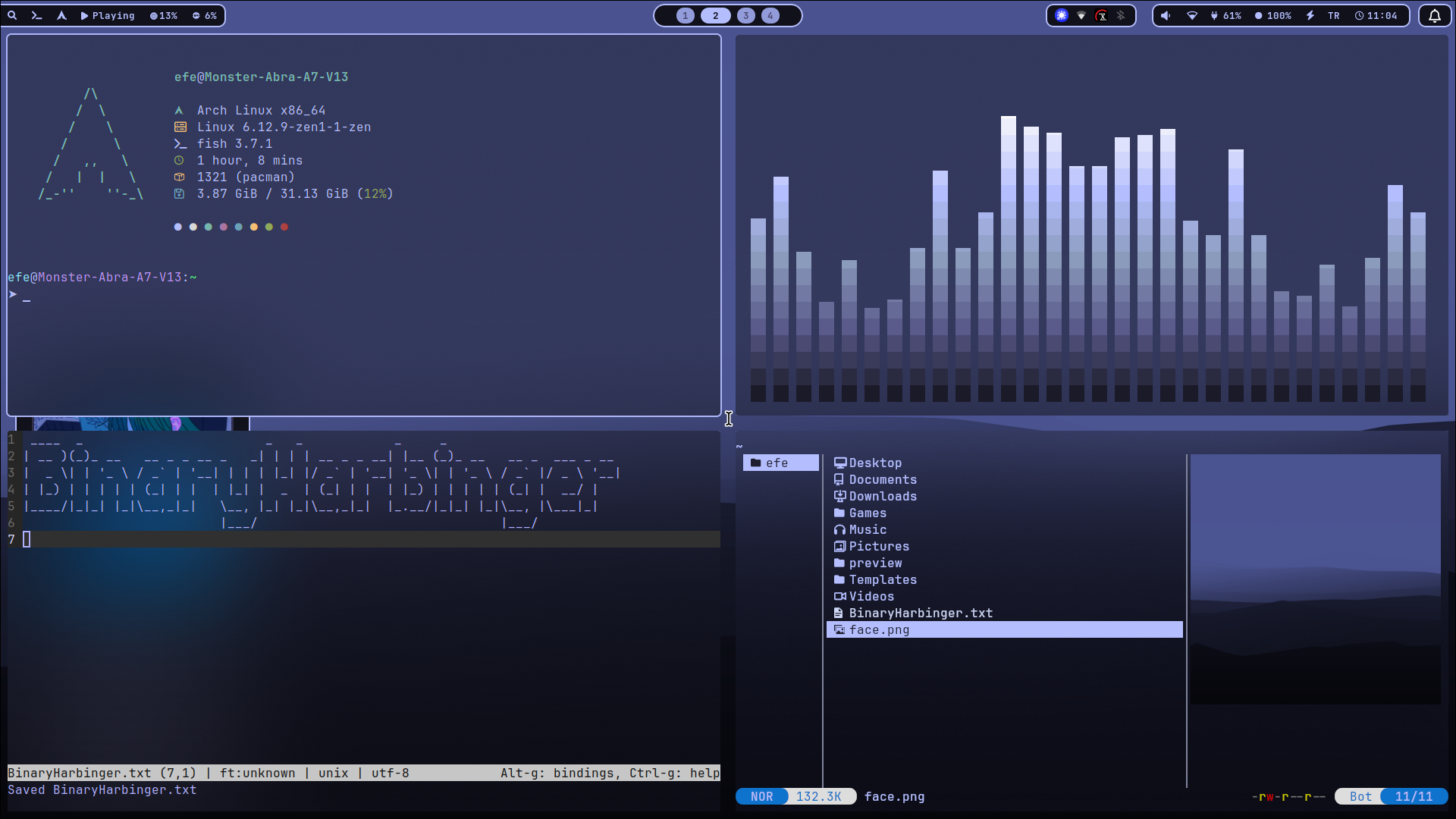Click the blue round tray app icon
This screenshot has height=819, width=1456.
point(1062,15)
